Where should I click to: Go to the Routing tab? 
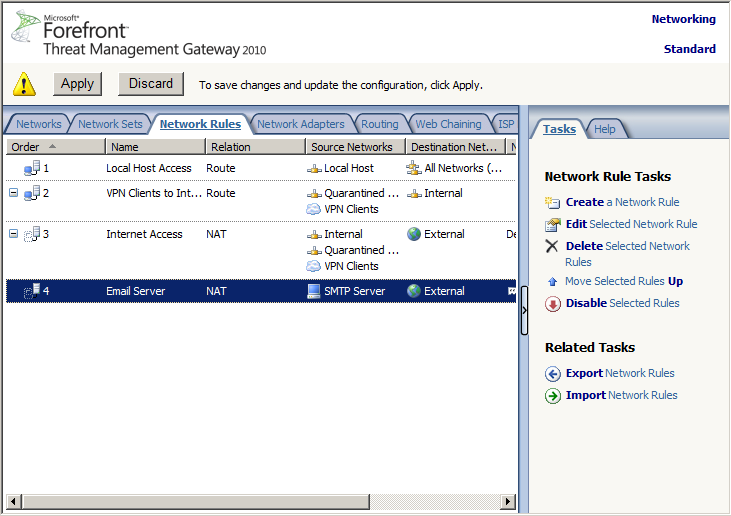click(x=379, y=124)
